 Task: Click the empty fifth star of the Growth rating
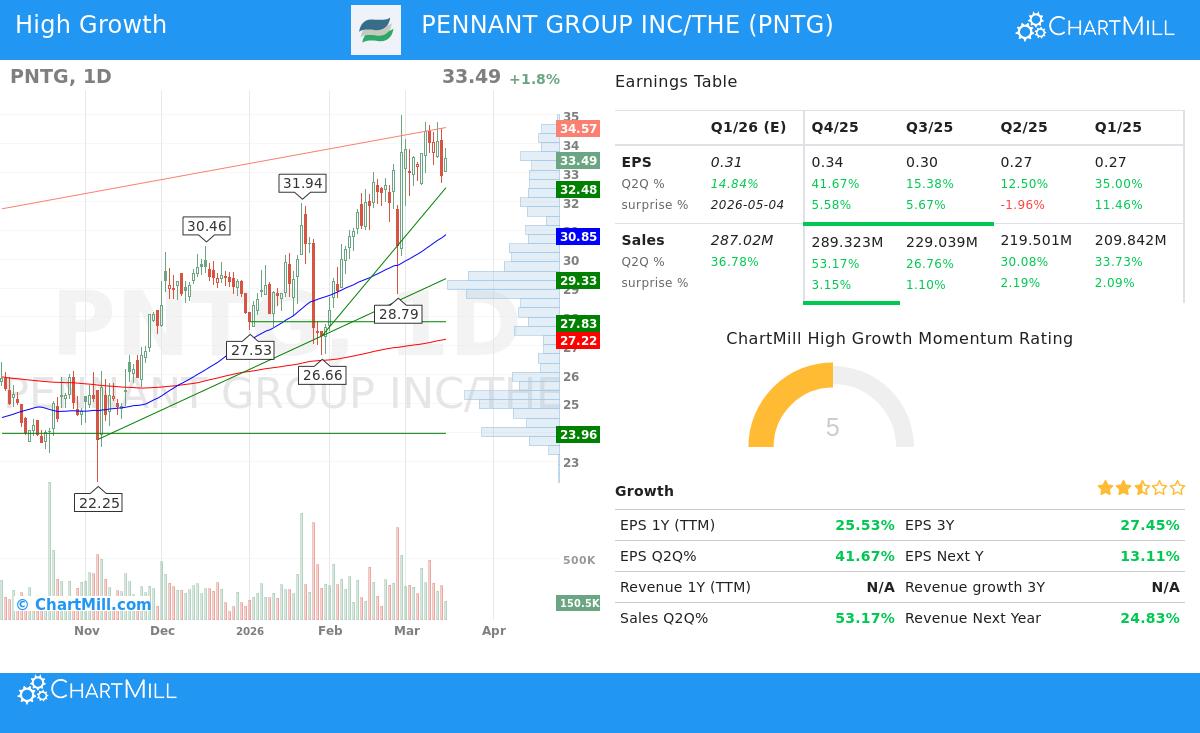(x=1177, y=488)
